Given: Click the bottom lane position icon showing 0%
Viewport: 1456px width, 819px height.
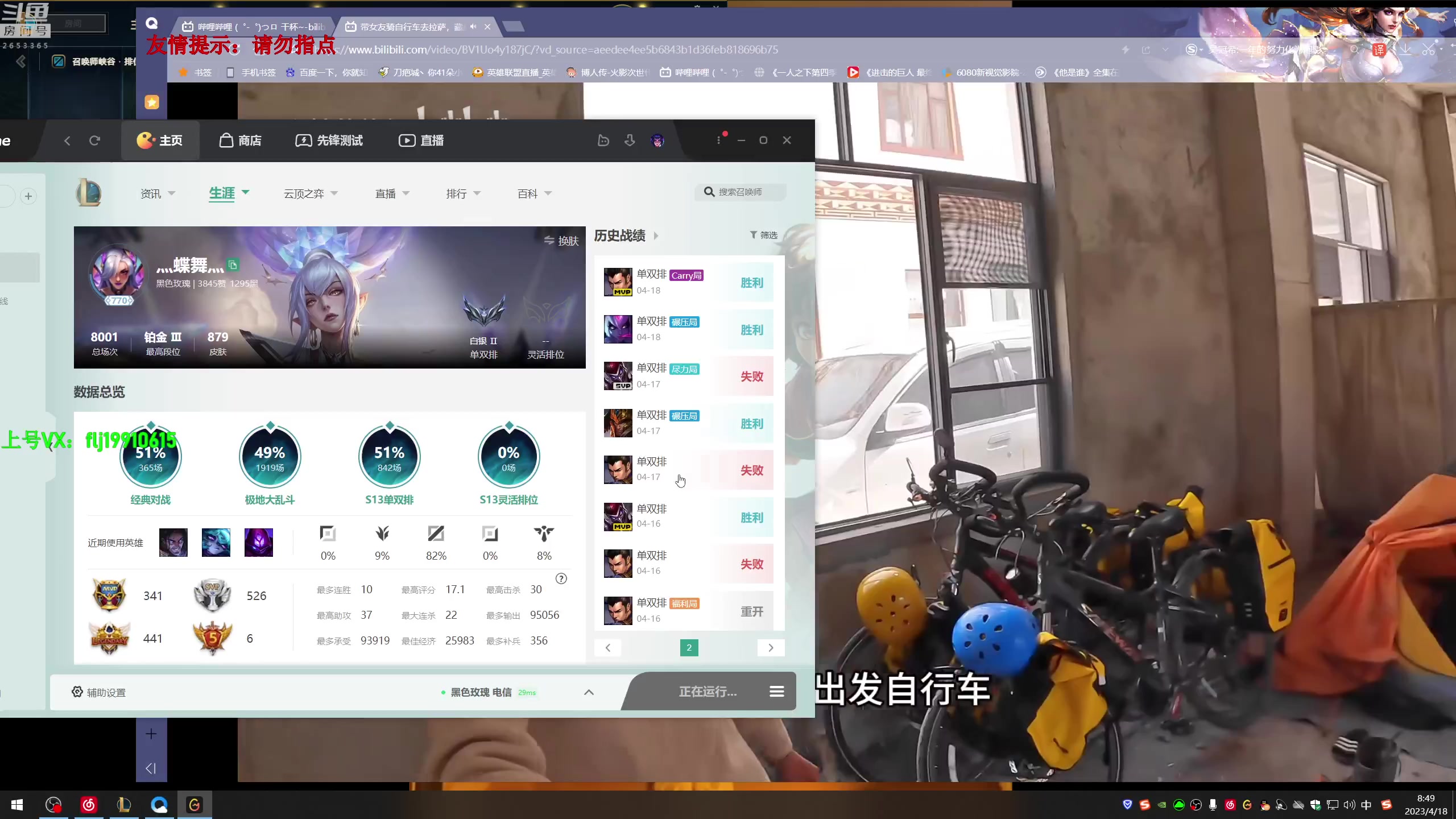Looking at the screenshot, I should 490,533.
